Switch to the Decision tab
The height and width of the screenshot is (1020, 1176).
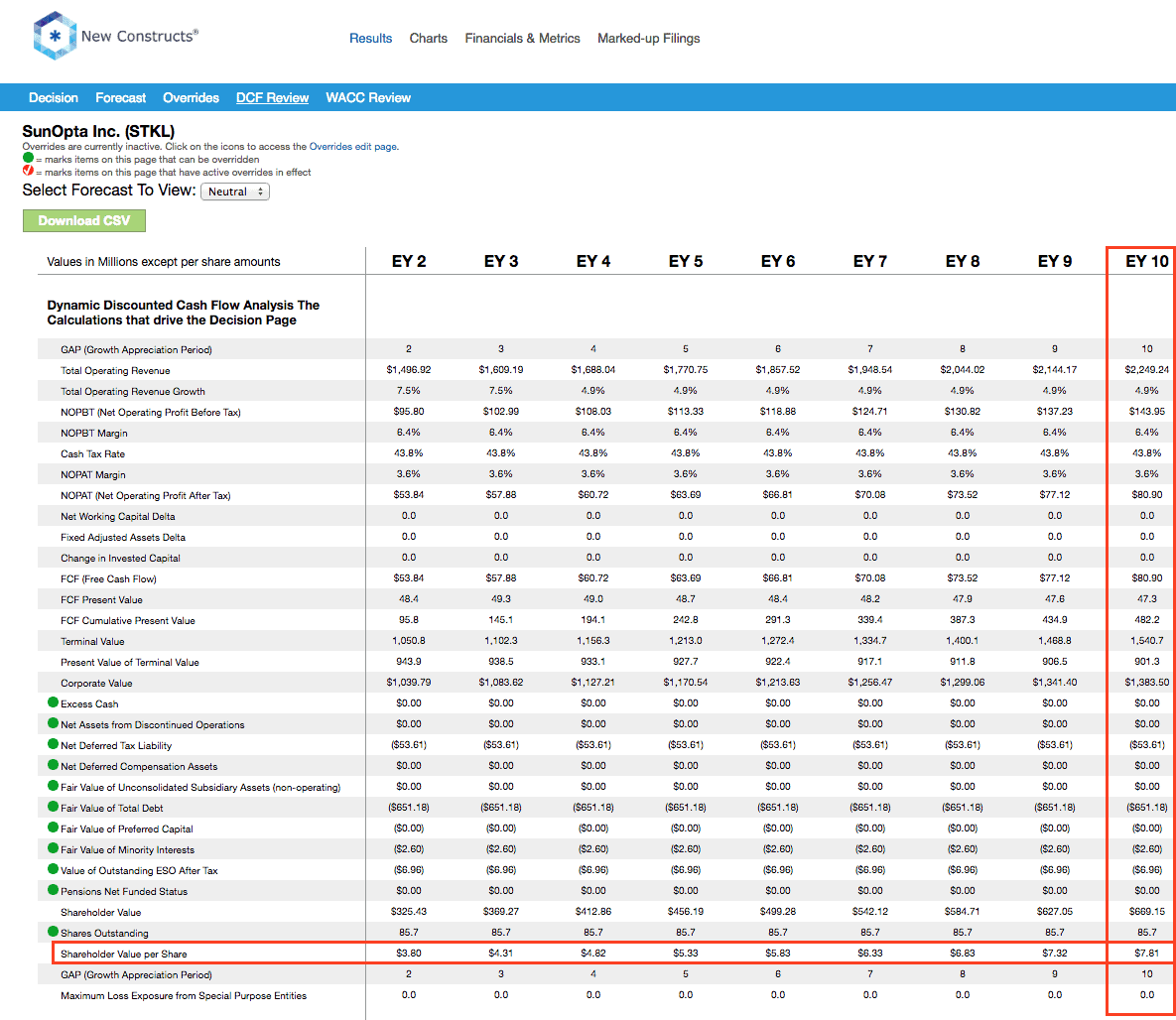(x=54, y=97)
